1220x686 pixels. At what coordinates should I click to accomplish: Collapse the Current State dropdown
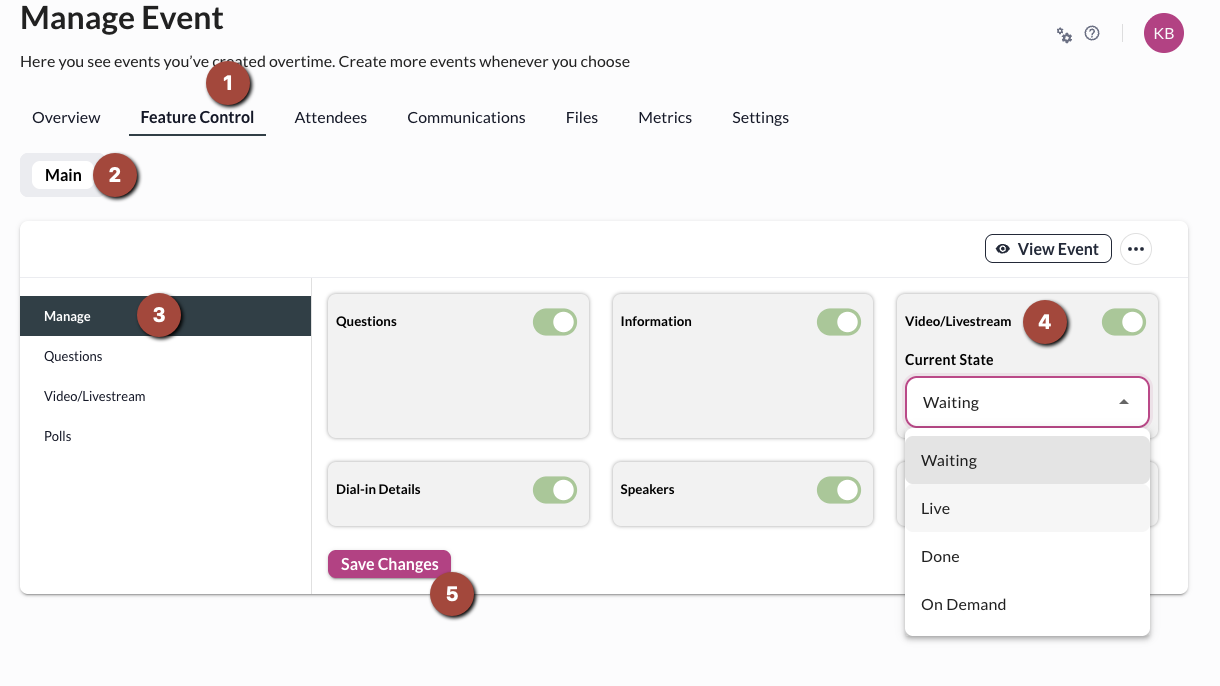[x=1124, y=402]
